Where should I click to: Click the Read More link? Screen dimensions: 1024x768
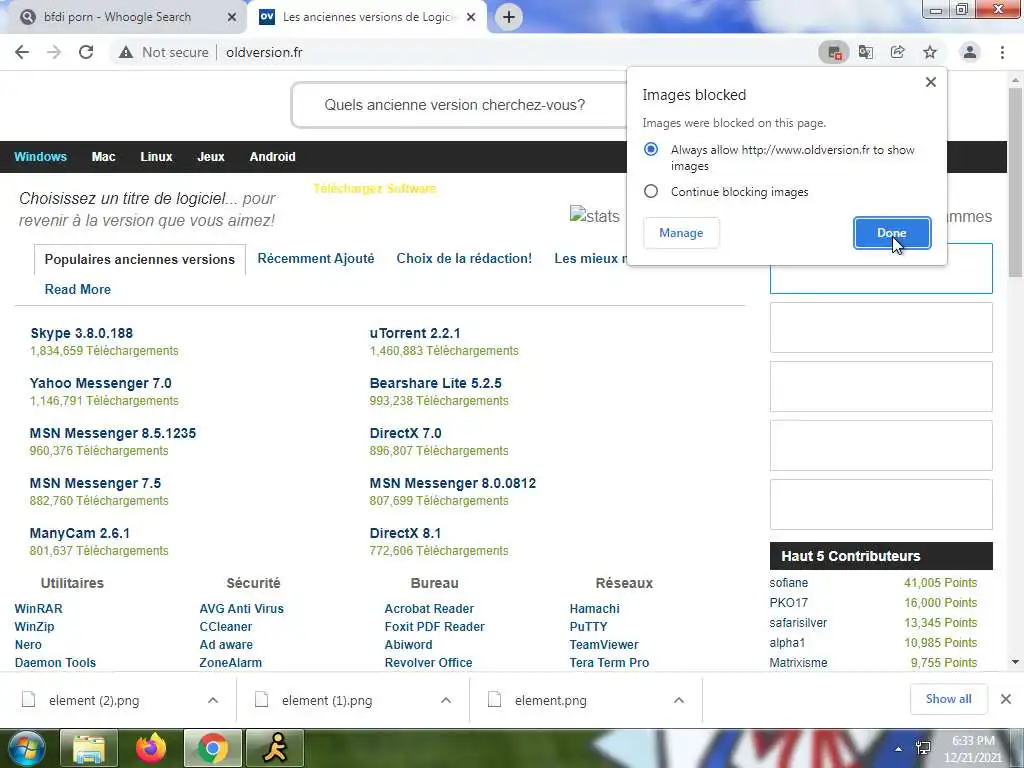point(78,289)
